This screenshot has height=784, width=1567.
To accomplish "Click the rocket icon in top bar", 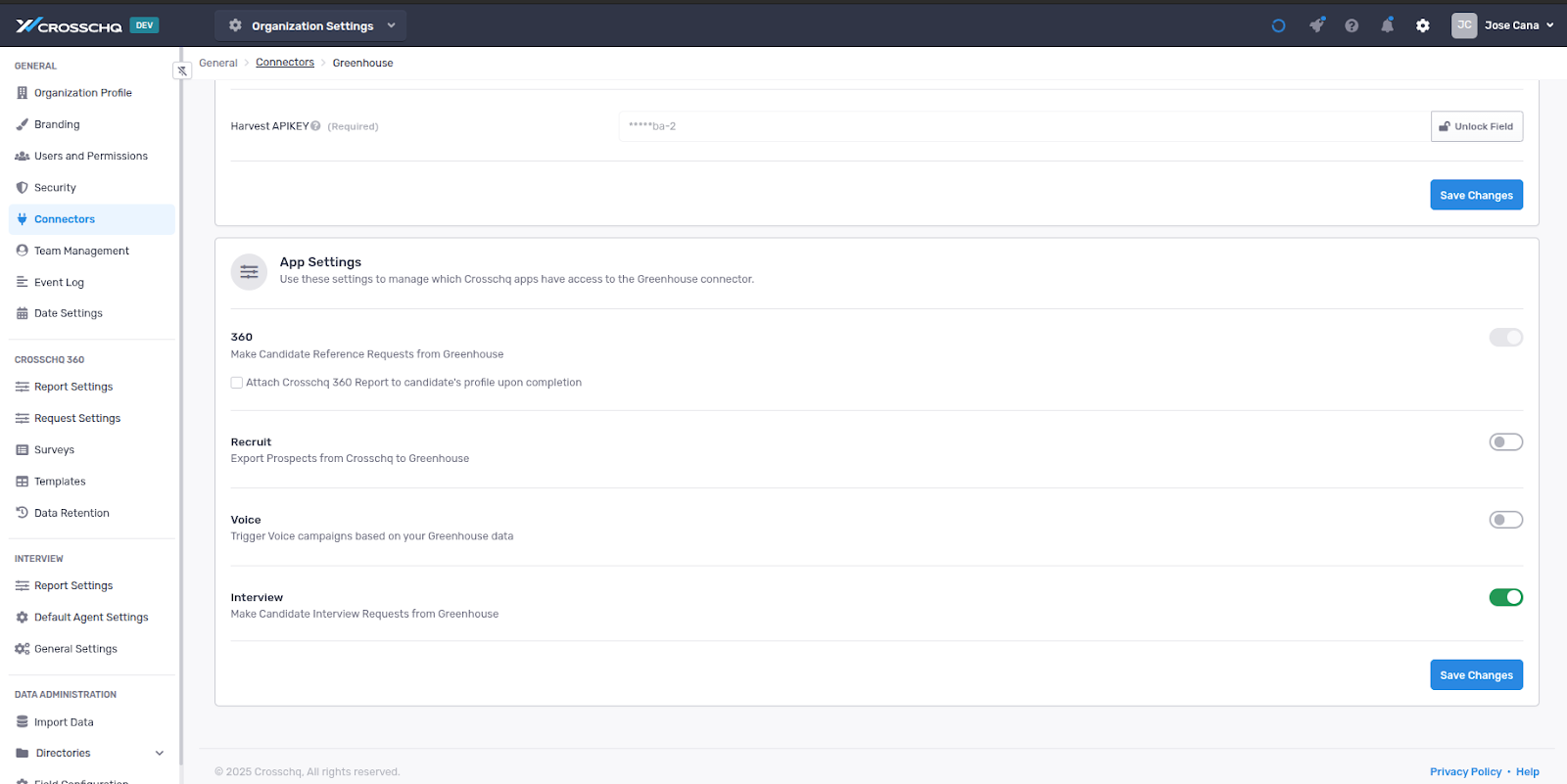I will 1316,25.
